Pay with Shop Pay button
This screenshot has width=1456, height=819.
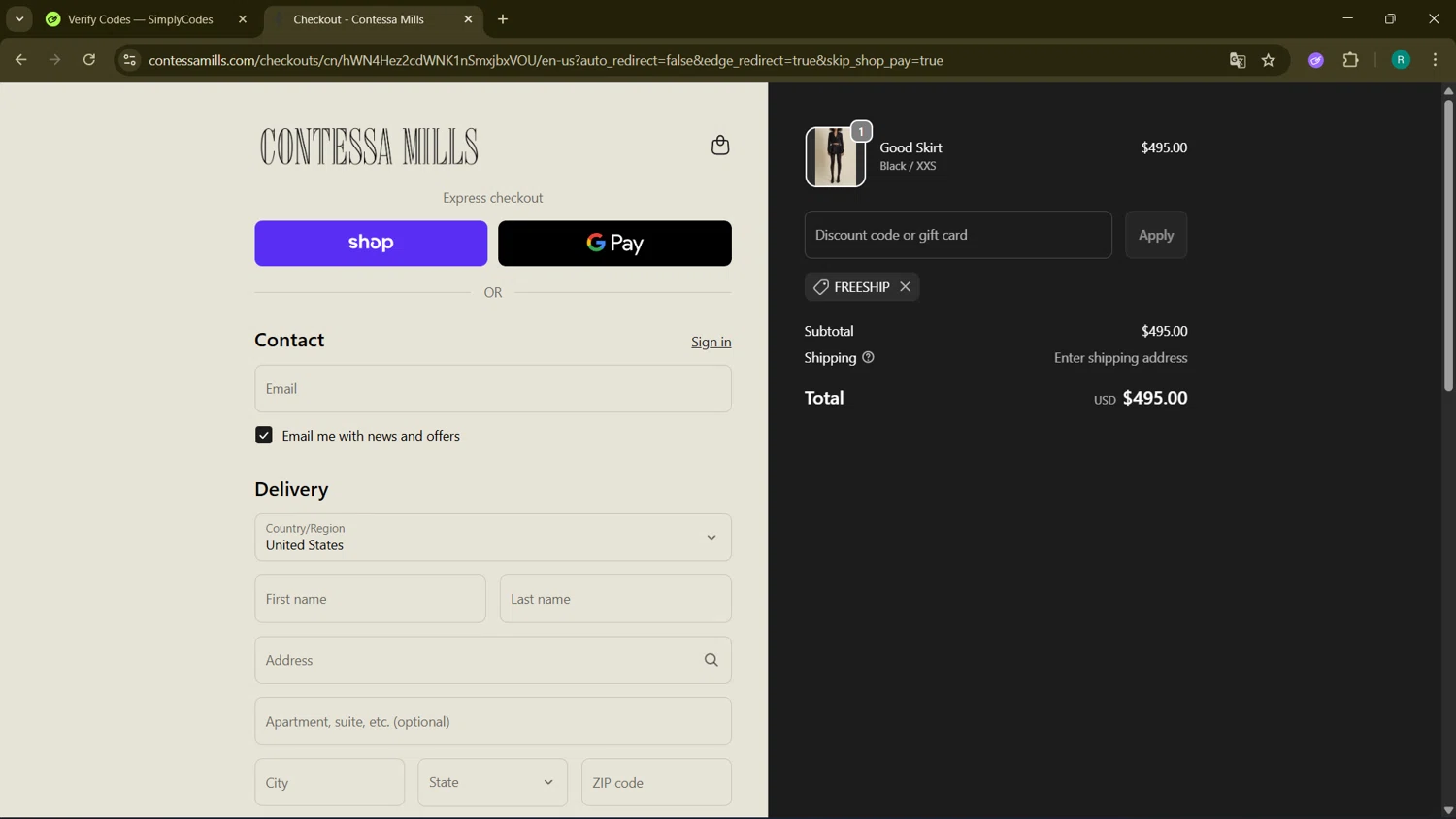(371, 244)
